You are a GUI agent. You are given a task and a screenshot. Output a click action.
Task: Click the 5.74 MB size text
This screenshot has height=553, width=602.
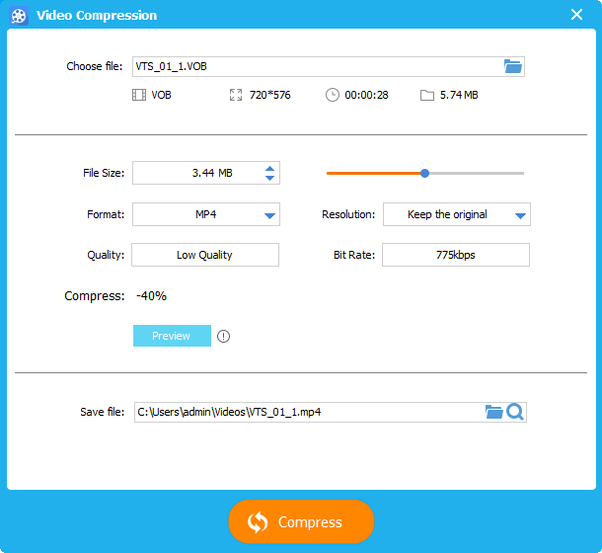click(459, 95)
